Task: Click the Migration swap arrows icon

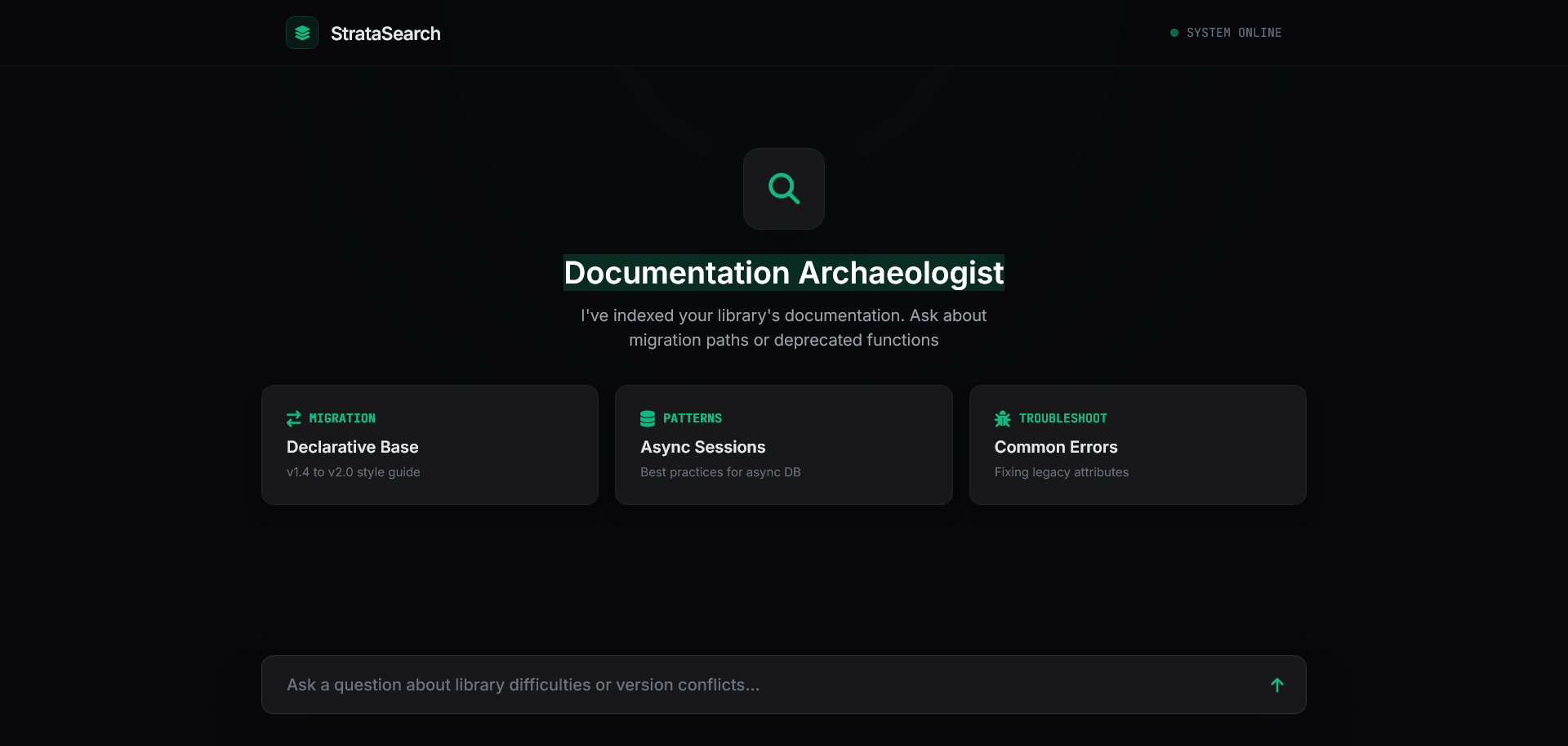Action: pyautogui.click(x=294, y=418)
